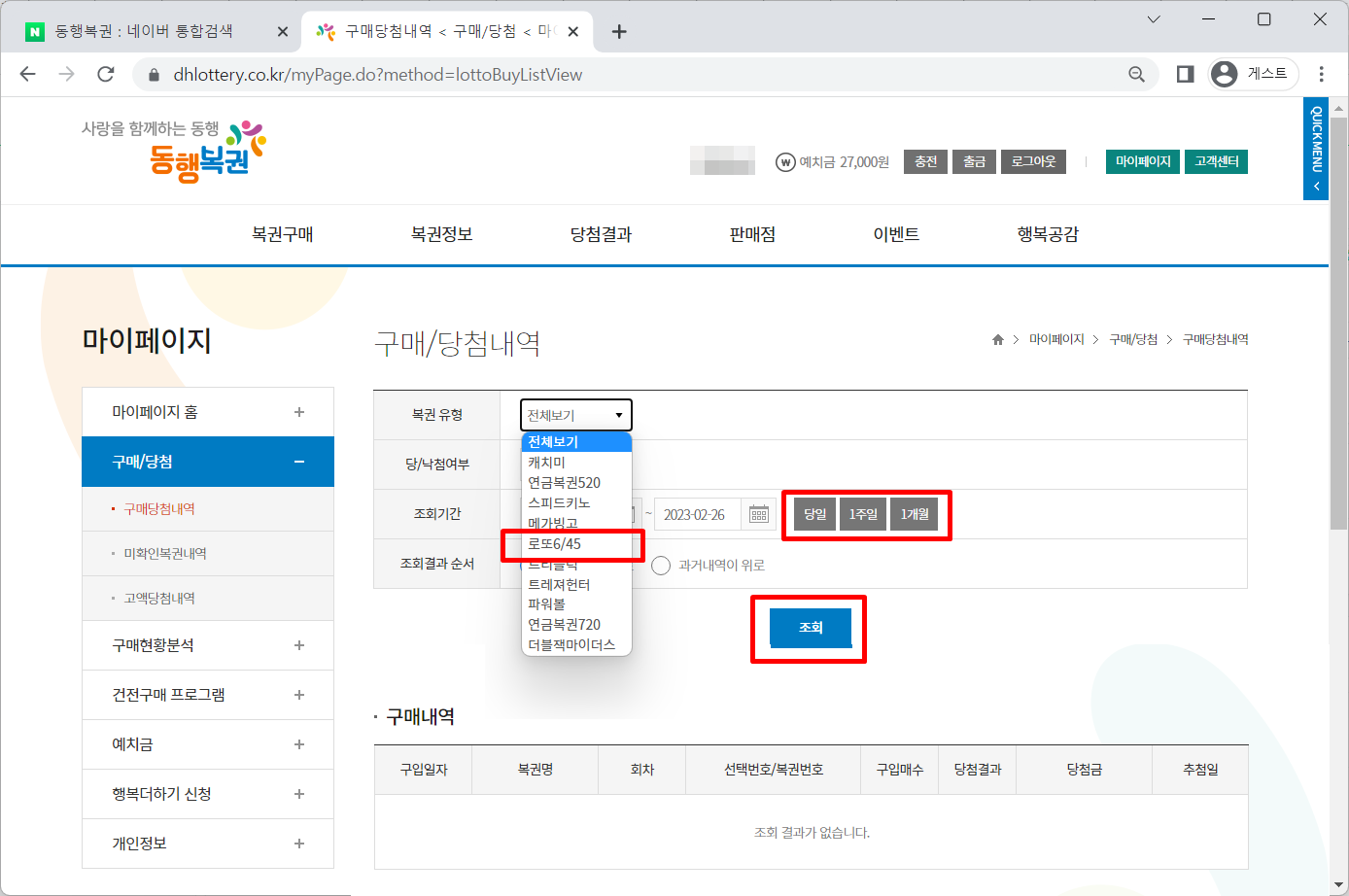Reload the current page

click(106, 74)
